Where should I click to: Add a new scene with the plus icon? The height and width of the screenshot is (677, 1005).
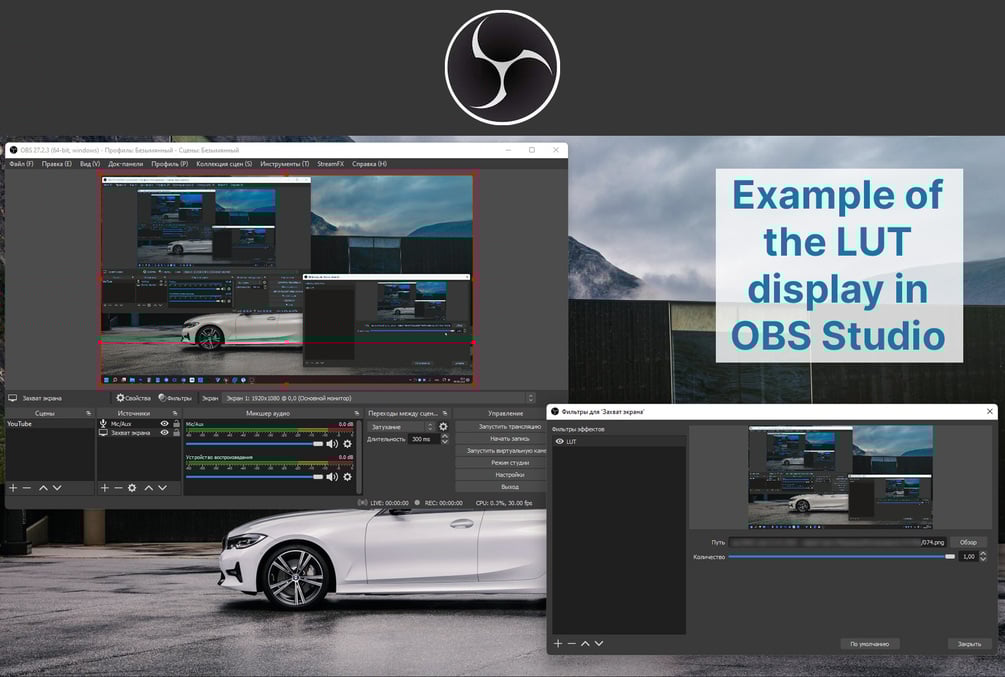pyautogui.click(x=13, y=488)
